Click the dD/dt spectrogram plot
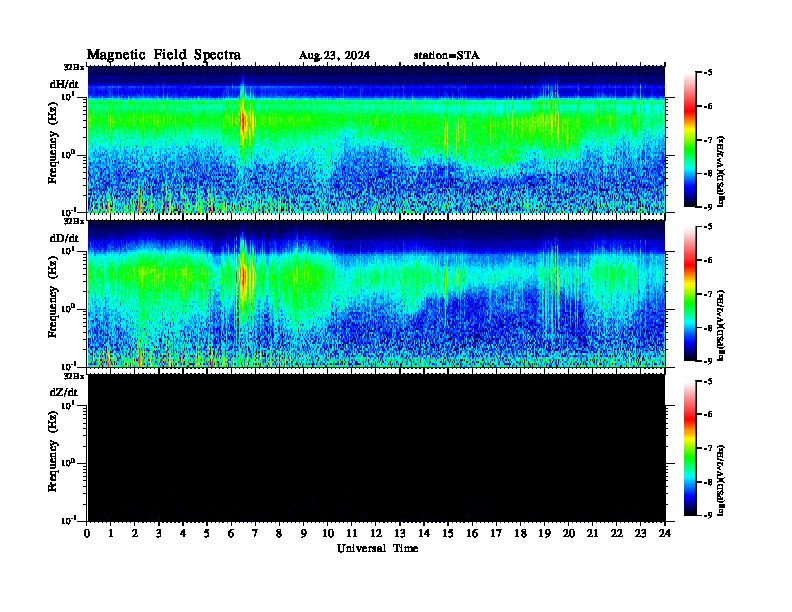Viewport: 792px width, 612px height. [x=376, y=294]
